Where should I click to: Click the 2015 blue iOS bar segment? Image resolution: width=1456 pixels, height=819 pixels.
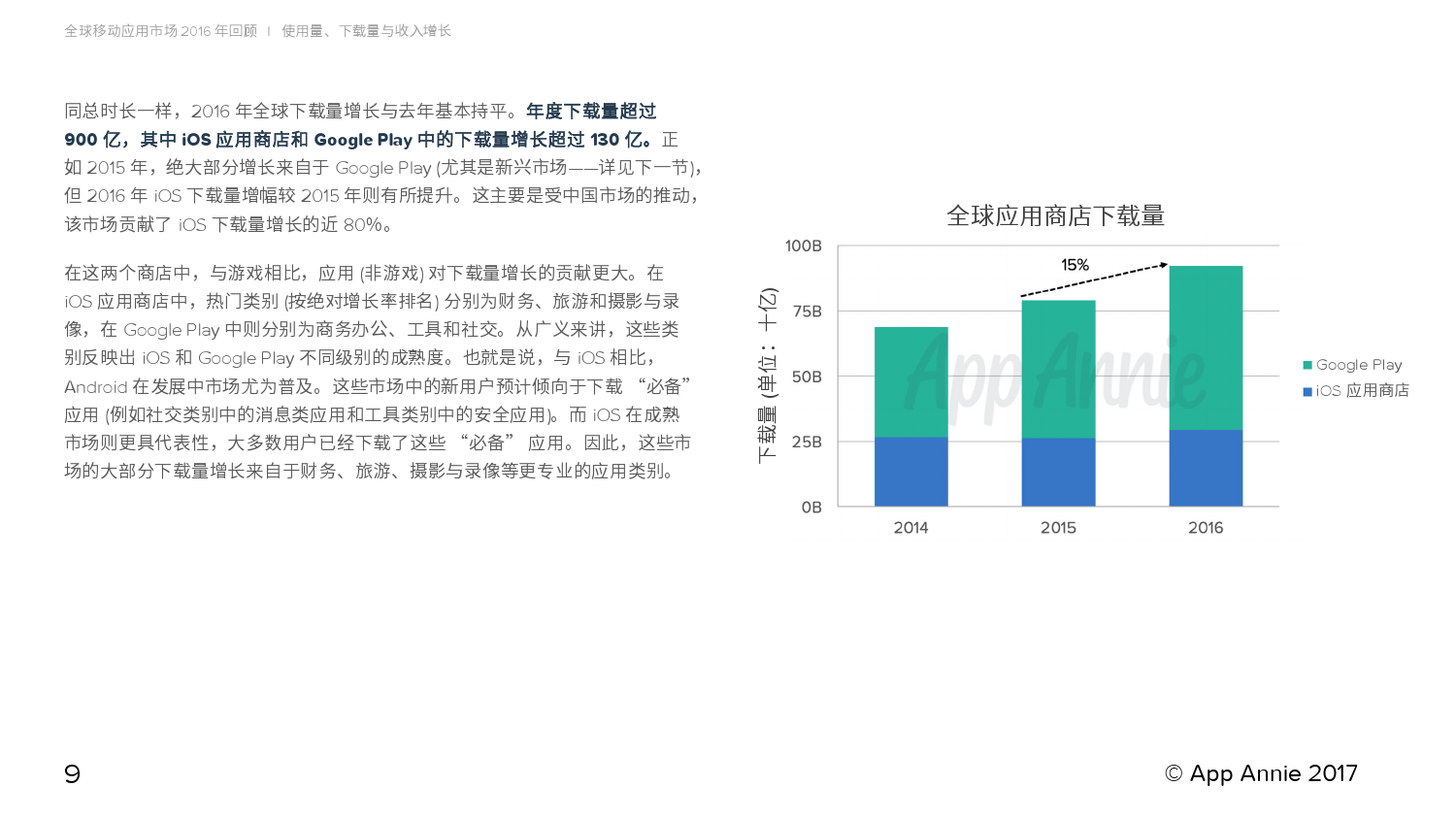[x=1059, y=473]
